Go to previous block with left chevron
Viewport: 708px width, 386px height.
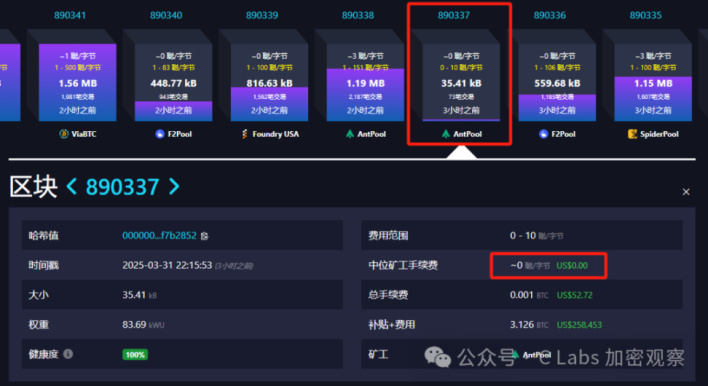coord(71,186)
